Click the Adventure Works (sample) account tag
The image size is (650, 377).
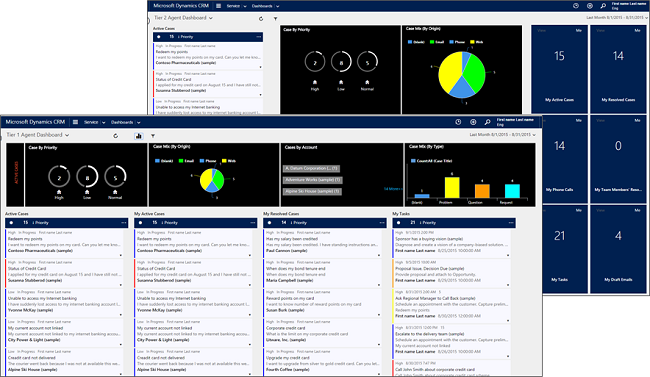313,180
